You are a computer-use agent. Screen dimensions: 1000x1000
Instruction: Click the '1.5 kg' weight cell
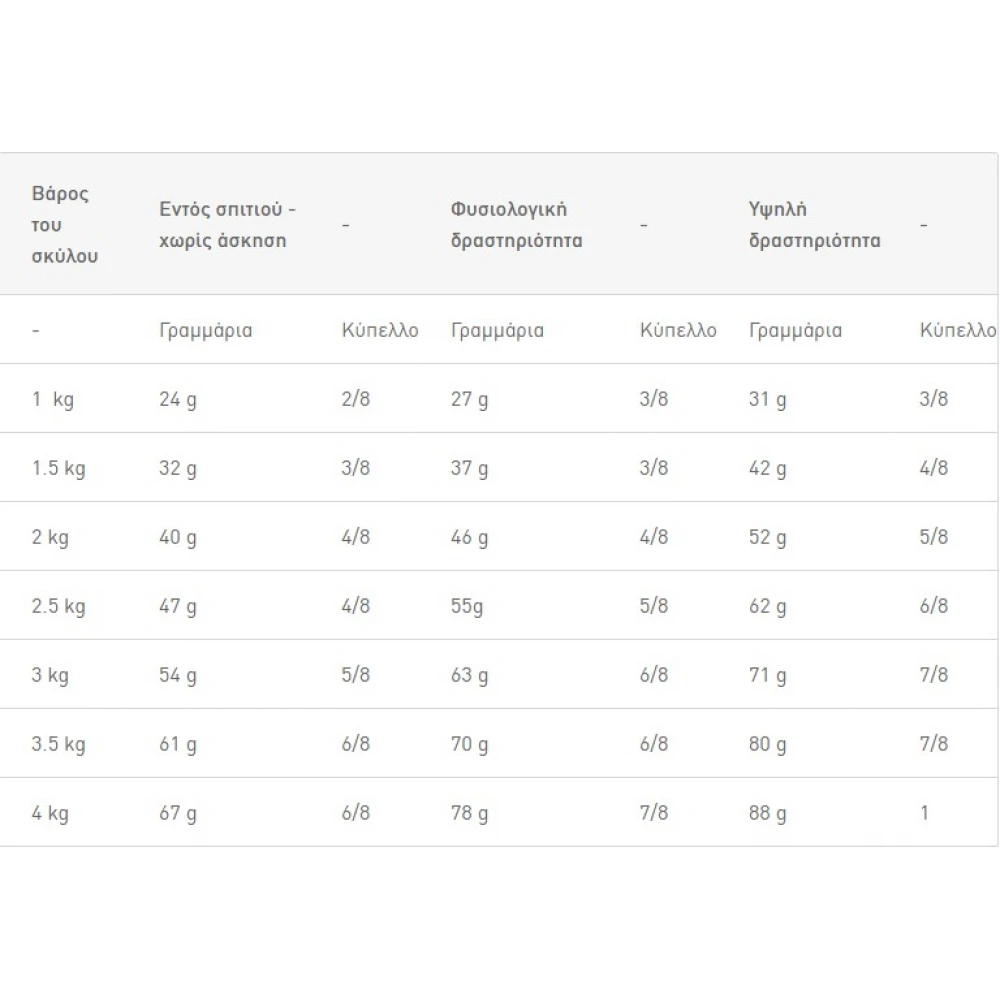click(59, 468)
